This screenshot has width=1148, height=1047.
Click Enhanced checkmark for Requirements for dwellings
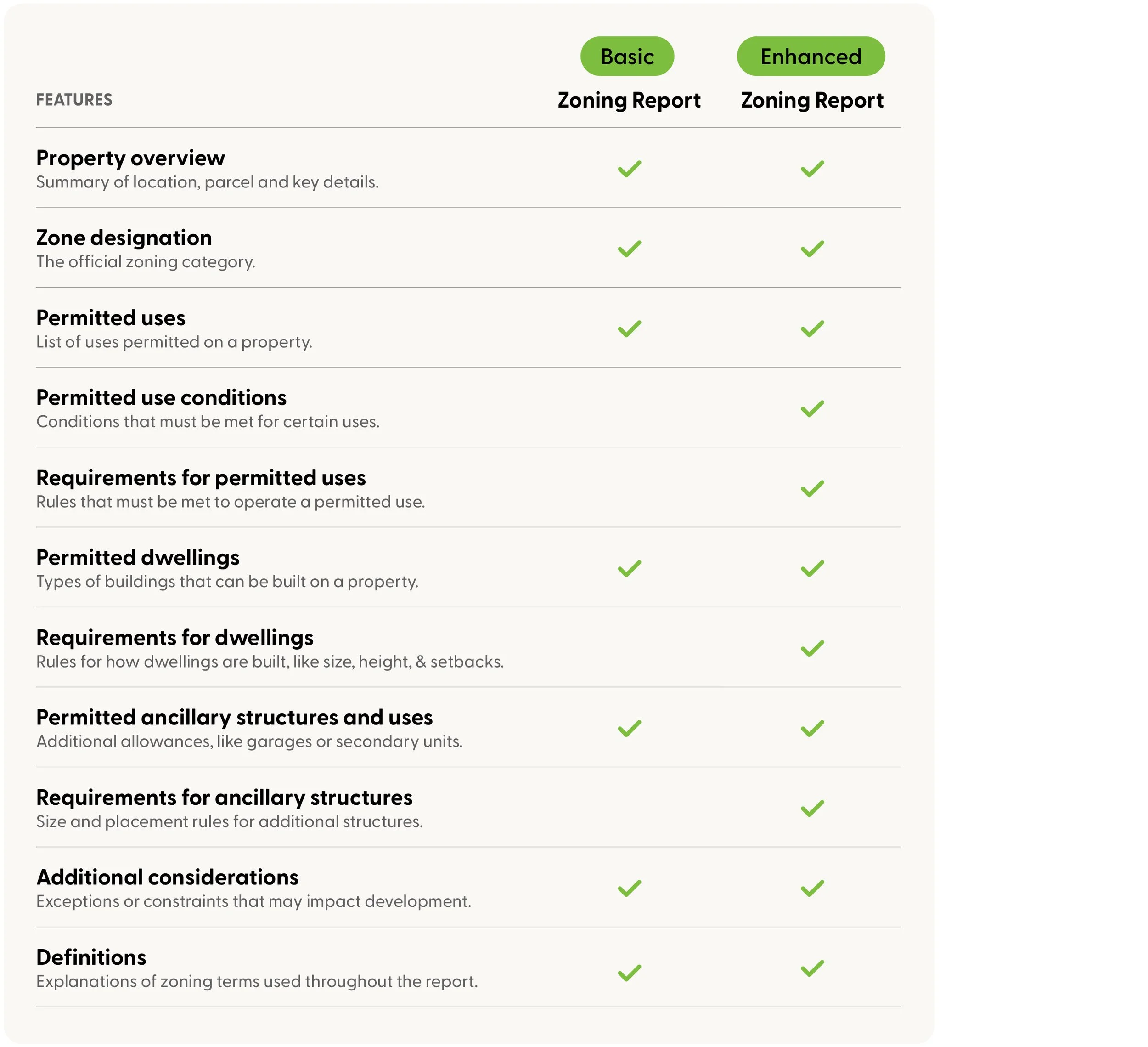tap(812, 648)
